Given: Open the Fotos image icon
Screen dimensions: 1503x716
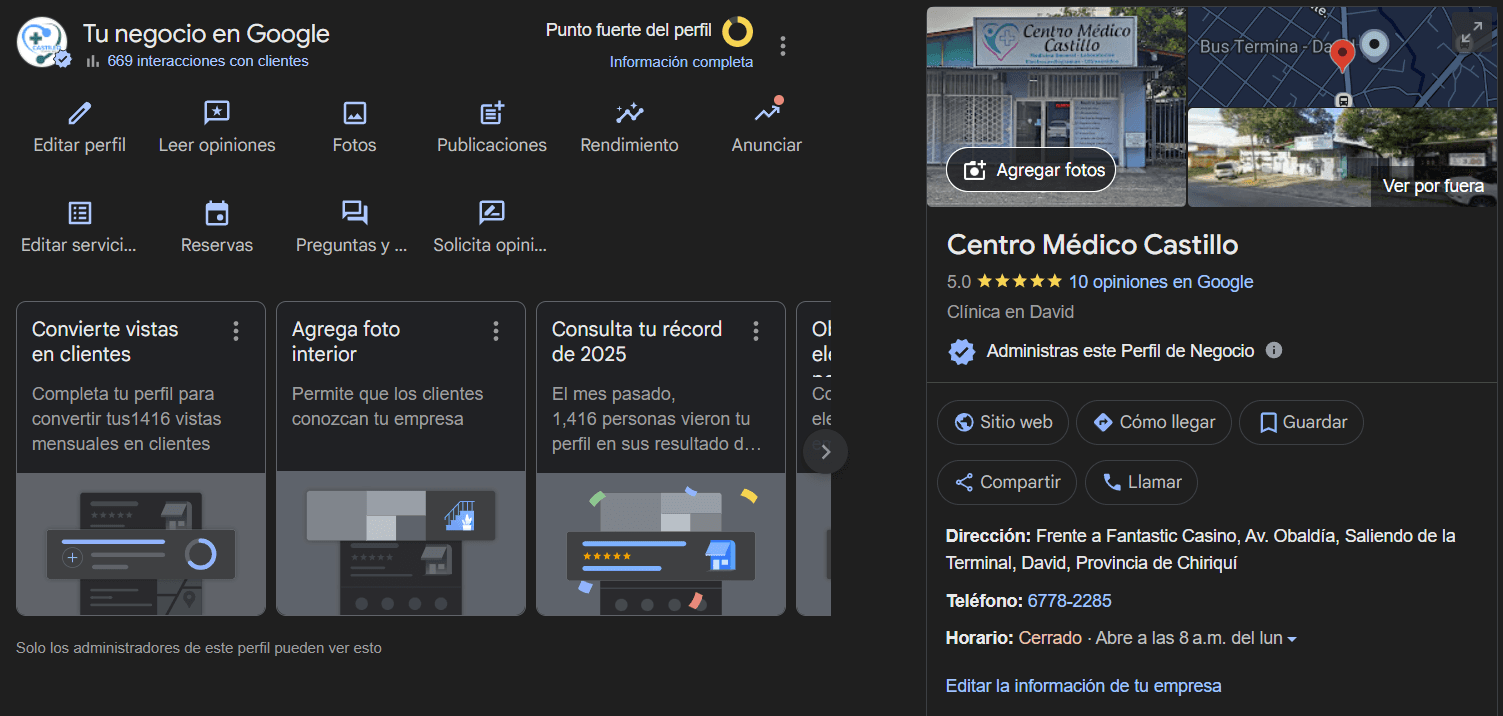Looking at the screenshot, I should pos(355,113).
